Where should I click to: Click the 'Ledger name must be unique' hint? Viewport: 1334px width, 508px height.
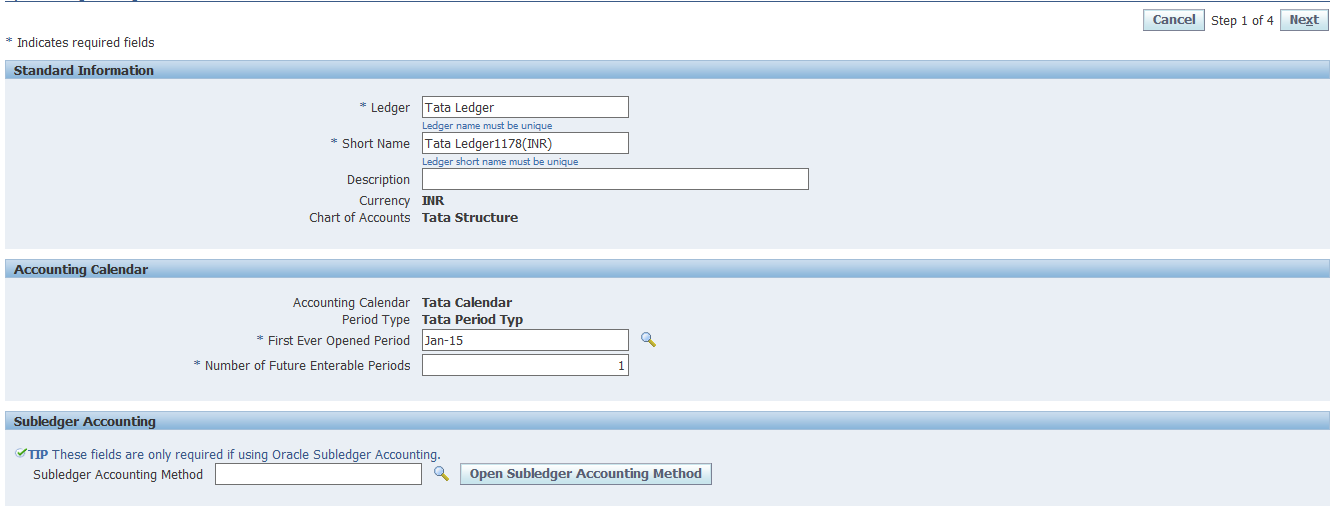pos(487,126)
